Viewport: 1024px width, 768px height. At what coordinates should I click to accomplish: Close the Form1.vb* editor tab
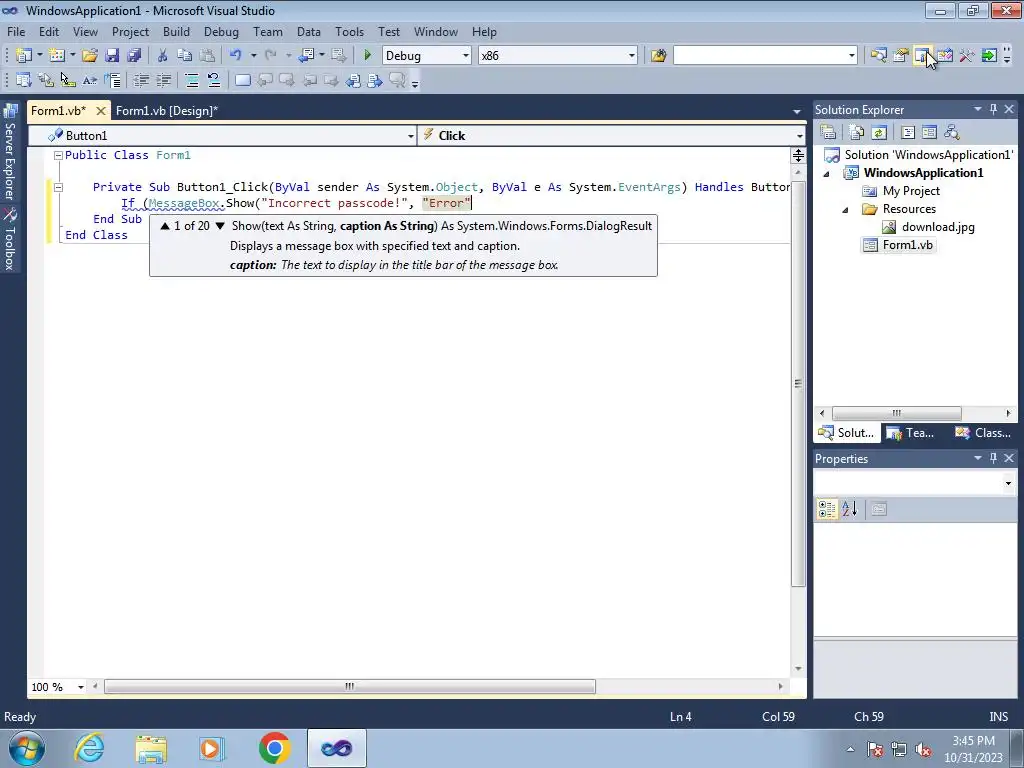[101, 111]
